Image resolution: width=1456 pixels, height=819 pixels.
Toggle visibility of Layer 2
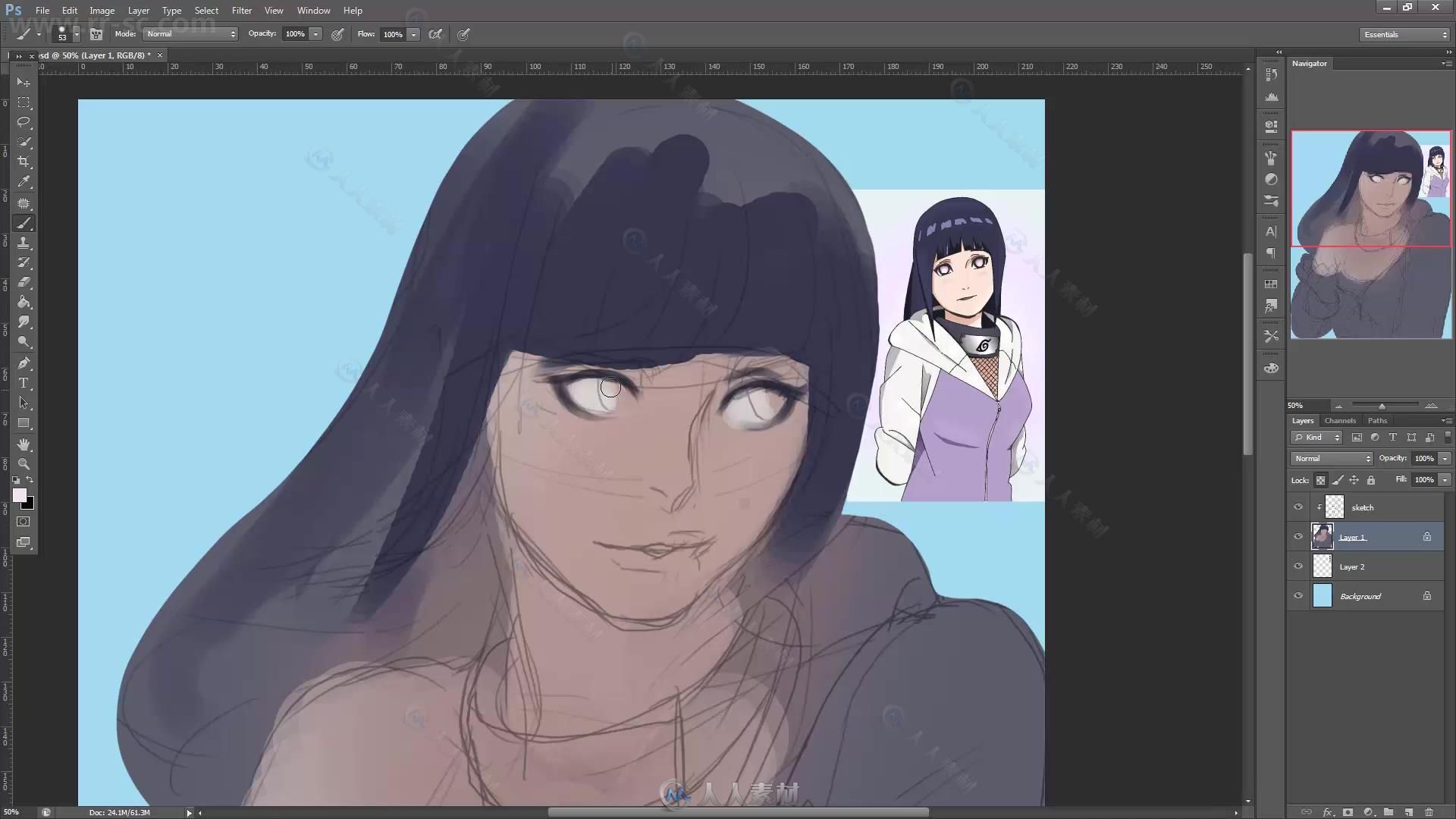(1298, 566)
